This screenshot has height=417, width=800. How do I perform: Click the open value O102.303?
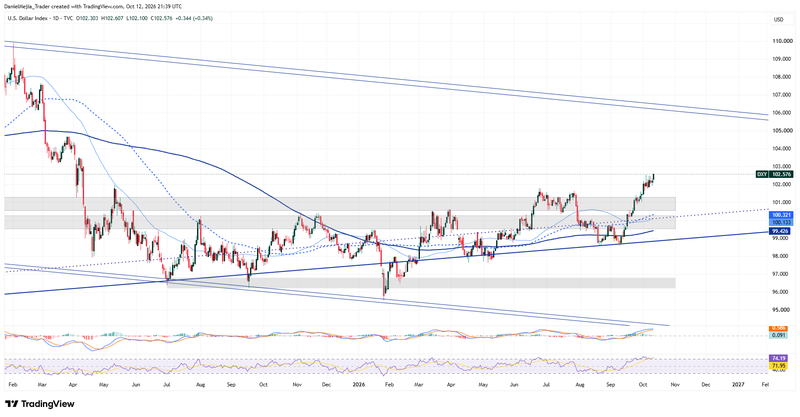pos(87,18)
